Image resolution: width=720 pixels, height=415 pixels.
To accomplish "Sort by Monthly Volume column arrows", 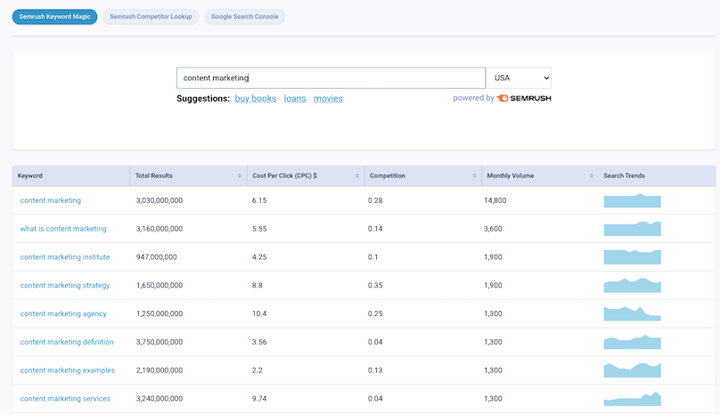I will click(x=591, y=176).
